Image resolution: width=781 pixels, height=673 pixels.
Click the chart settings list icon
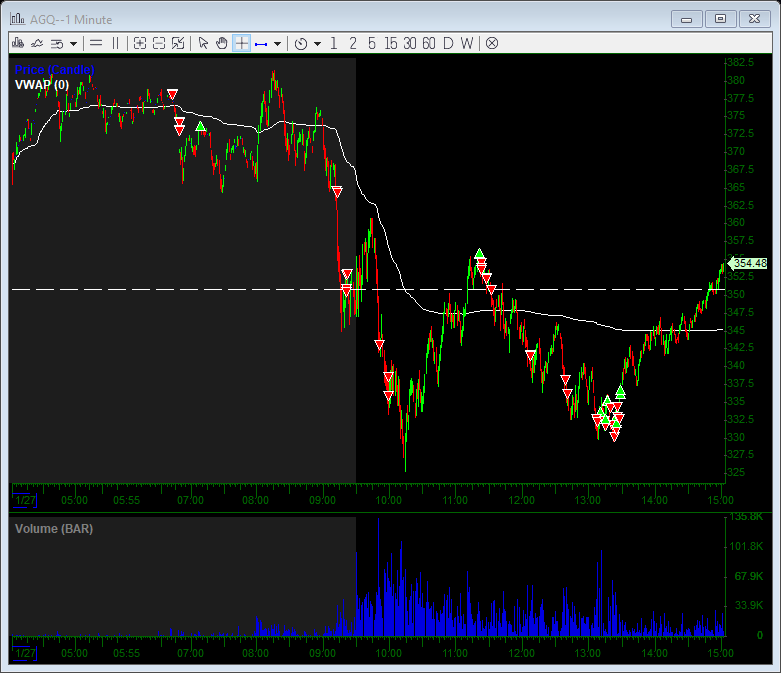pyautogui.click(x=57, y=43)
